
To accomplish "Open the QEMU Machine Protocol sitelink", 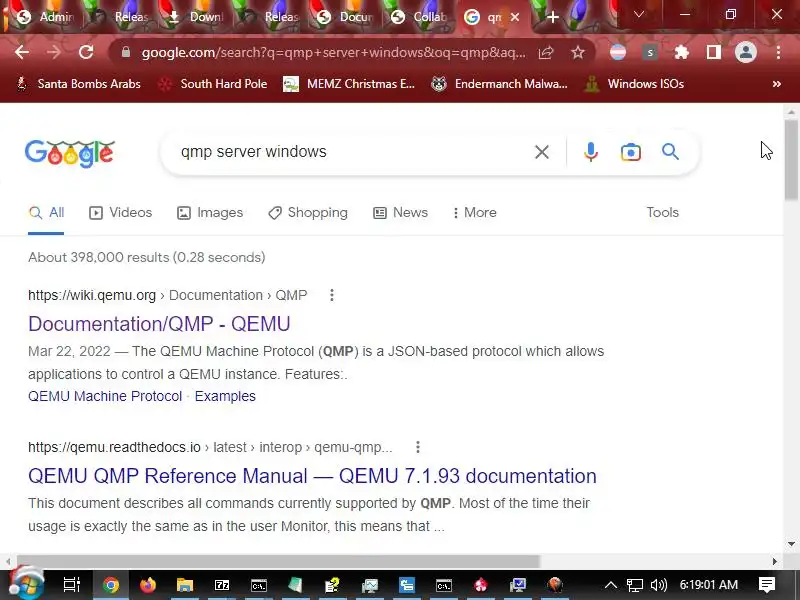I will [x=105, y=396].
